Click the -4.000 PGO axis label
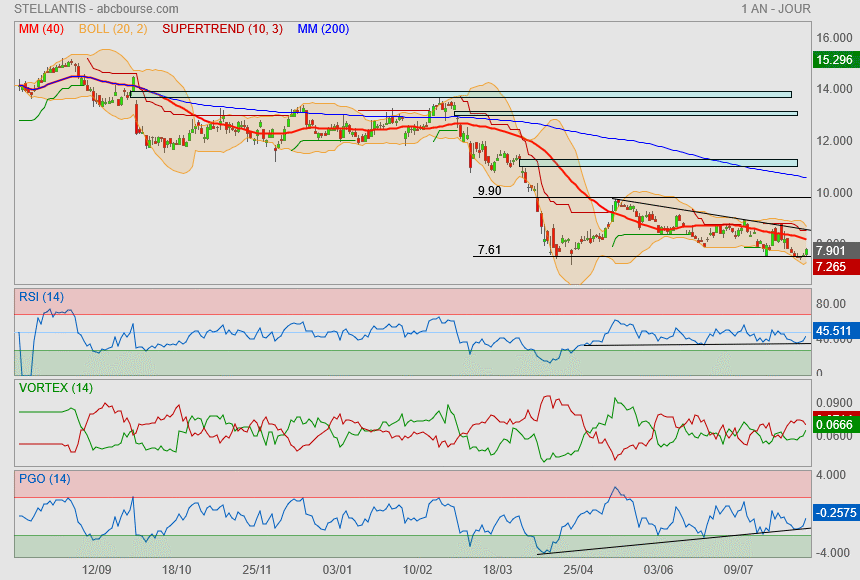This screenshot has width=860, height=580. pos(833,553)
